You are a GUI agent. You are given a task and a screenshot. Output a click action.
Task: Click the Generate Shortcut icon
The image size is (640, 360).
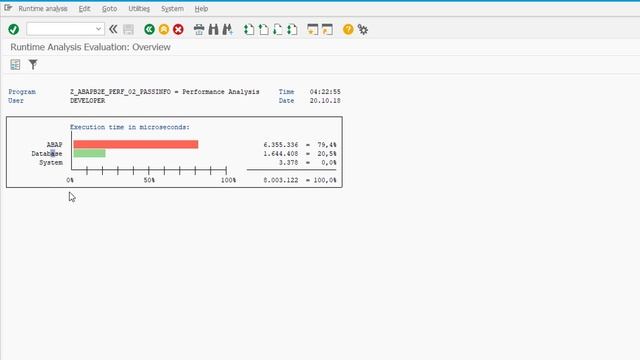pos(327,29)
